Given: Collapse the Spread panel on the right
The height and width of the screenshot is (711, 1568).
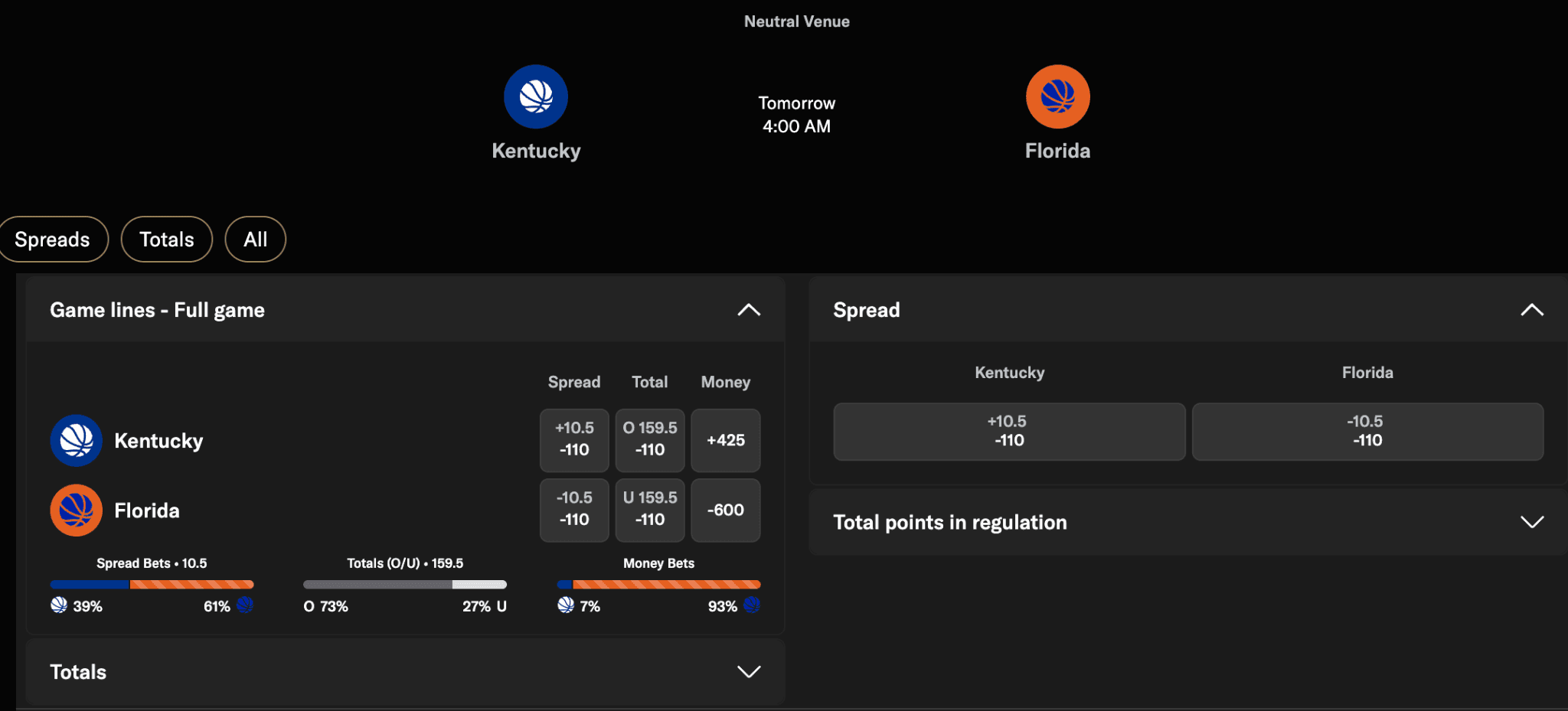Looking at the screenshot, I should [1532, 310].
